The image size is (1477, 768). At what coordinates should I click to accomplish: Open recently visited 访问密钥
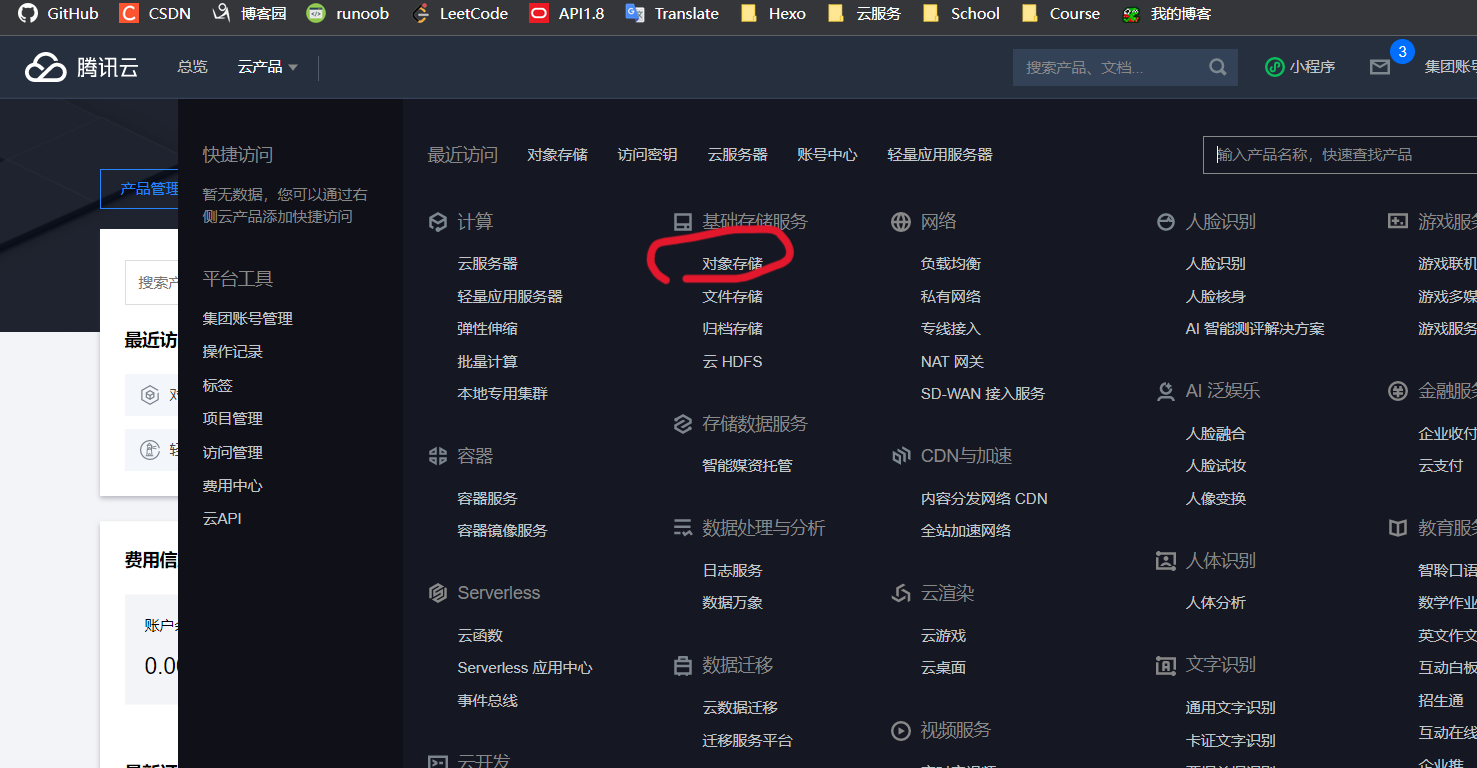[647, 155]
